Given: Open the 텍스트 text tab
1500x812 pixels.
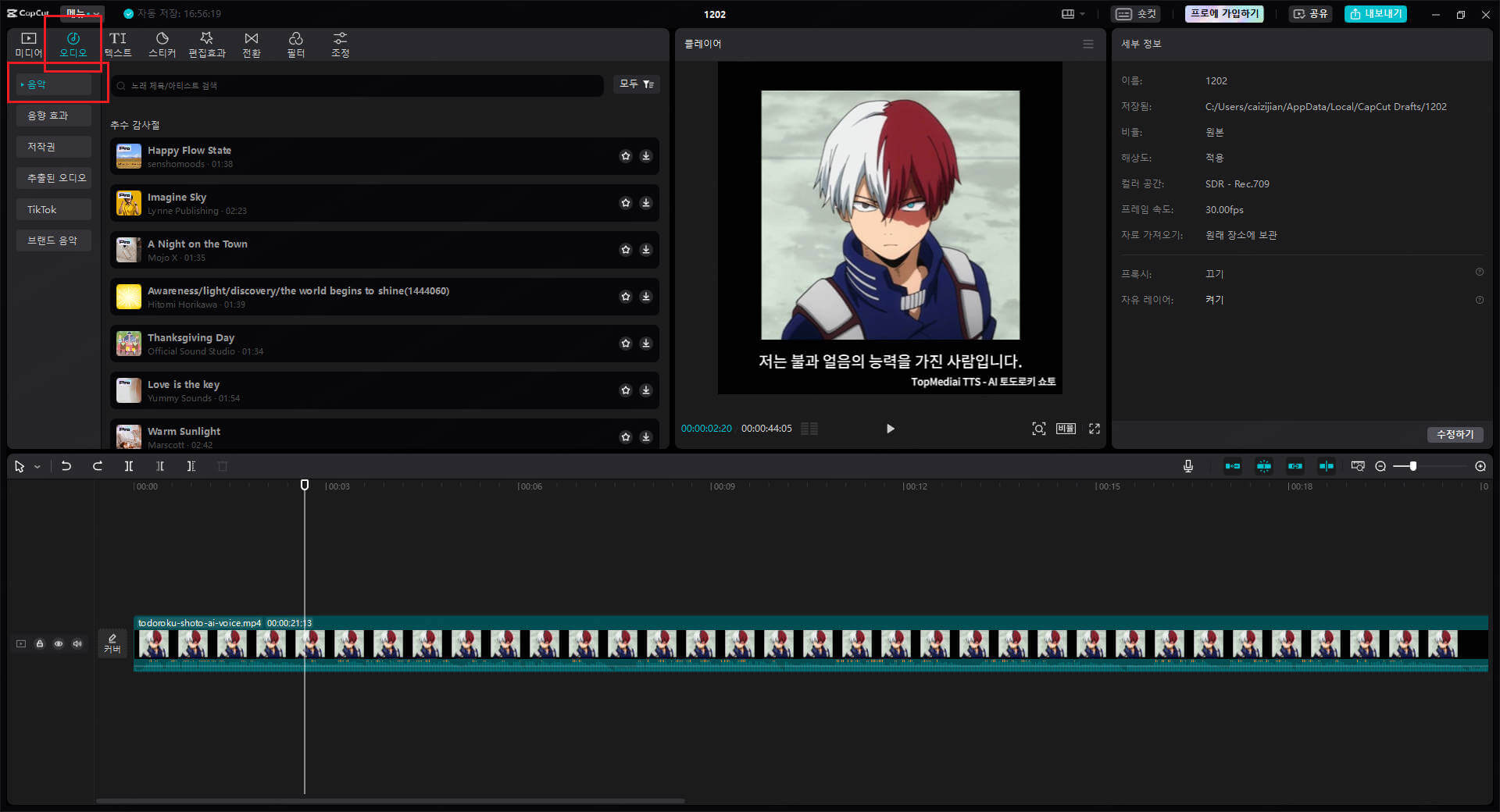Looking at the screenshot, I should point(118,45).
